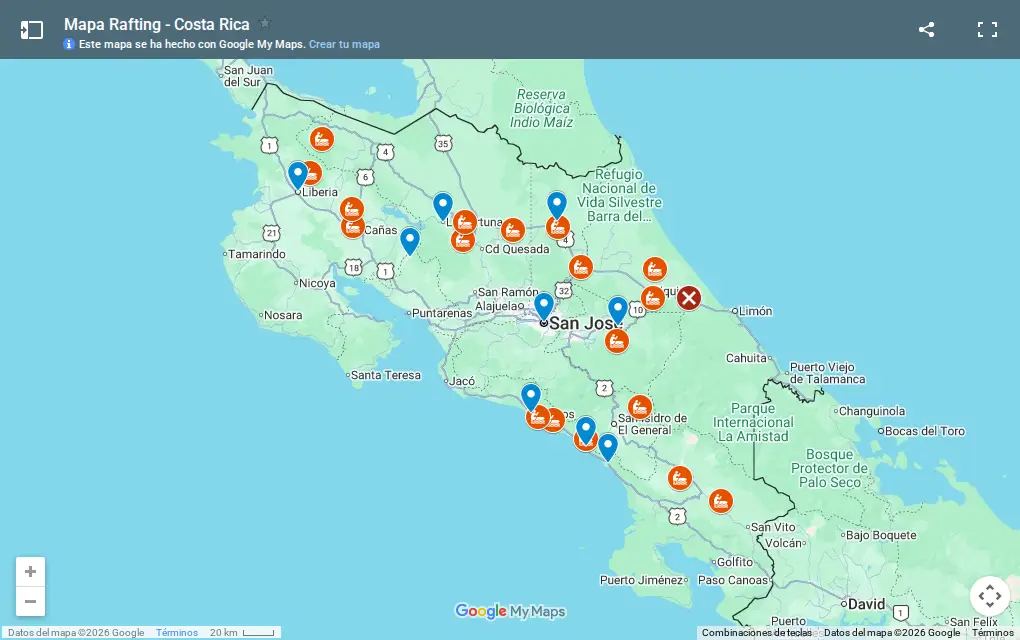Click the Jacó town label
1020x640 pixels.
[x=462, y=380]
